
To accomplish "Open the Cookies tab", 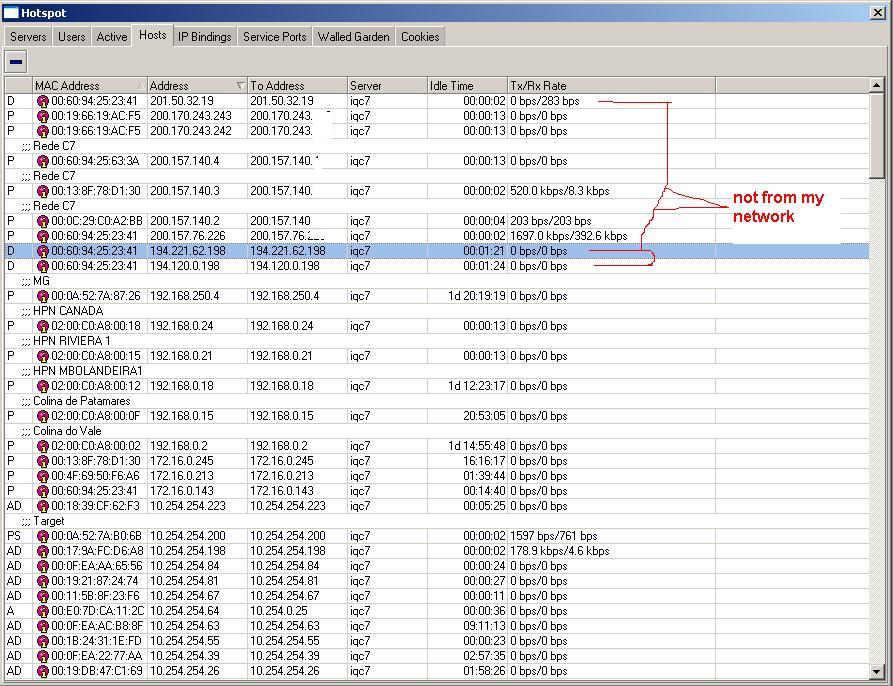I will click(420, 37).
